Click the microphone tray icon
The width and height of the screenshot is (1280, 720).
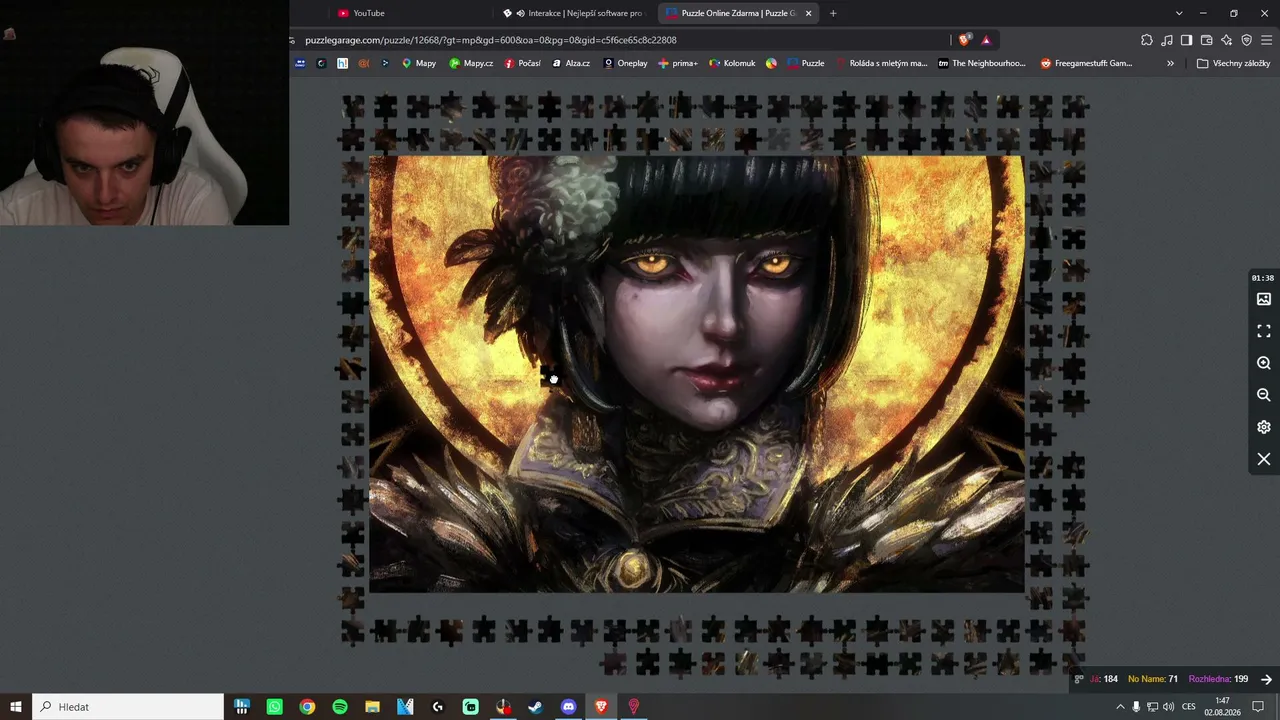tap(1136, 707)
